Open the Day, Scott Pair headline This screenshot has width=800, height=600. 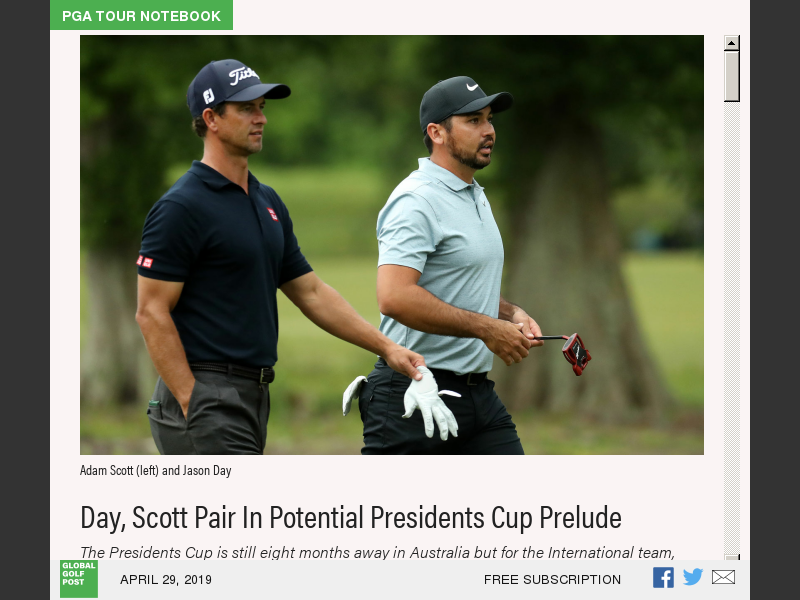[x=351, y=517]
